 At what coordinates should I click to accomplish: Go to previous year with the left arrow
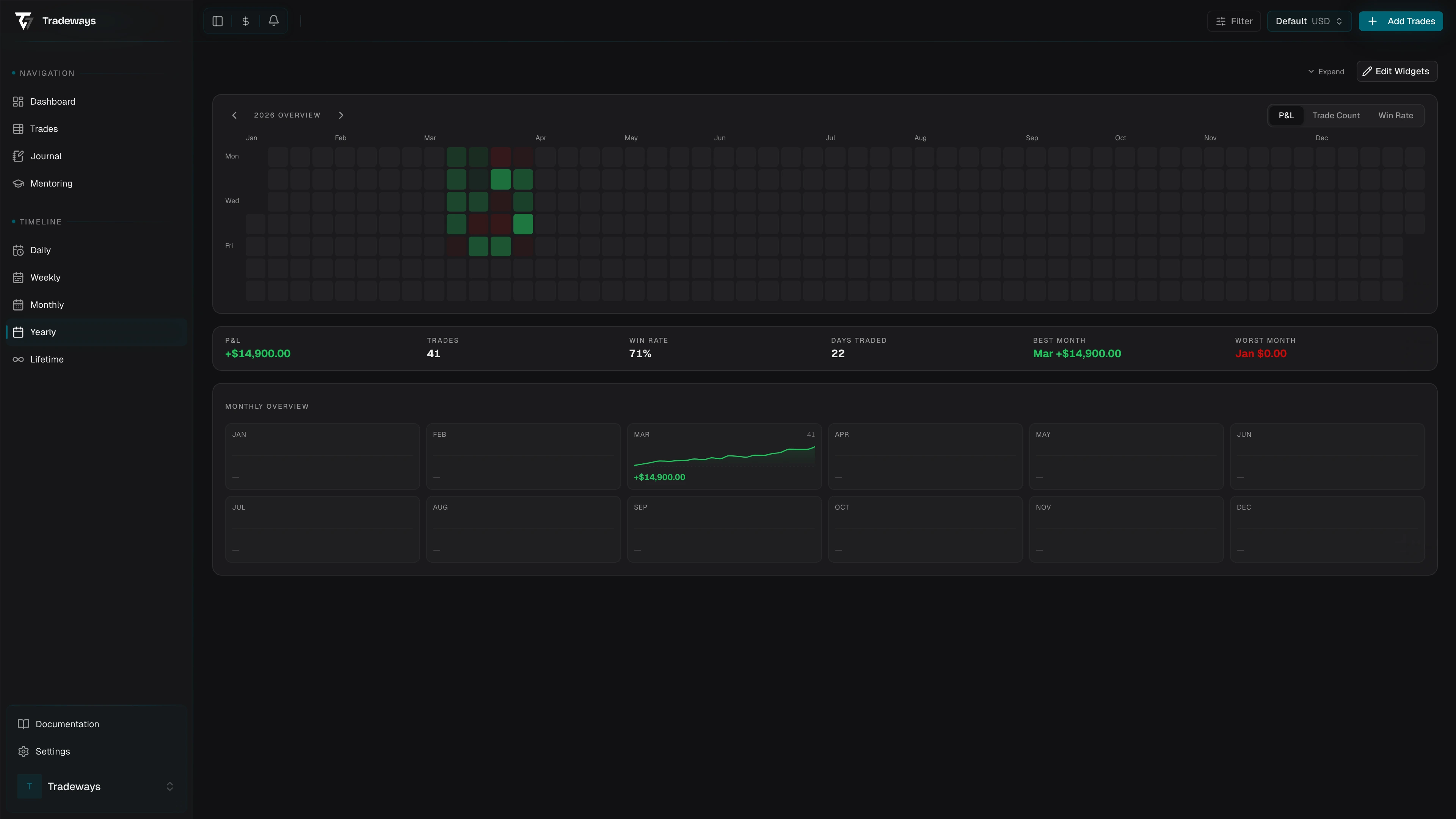pos(235,115)
